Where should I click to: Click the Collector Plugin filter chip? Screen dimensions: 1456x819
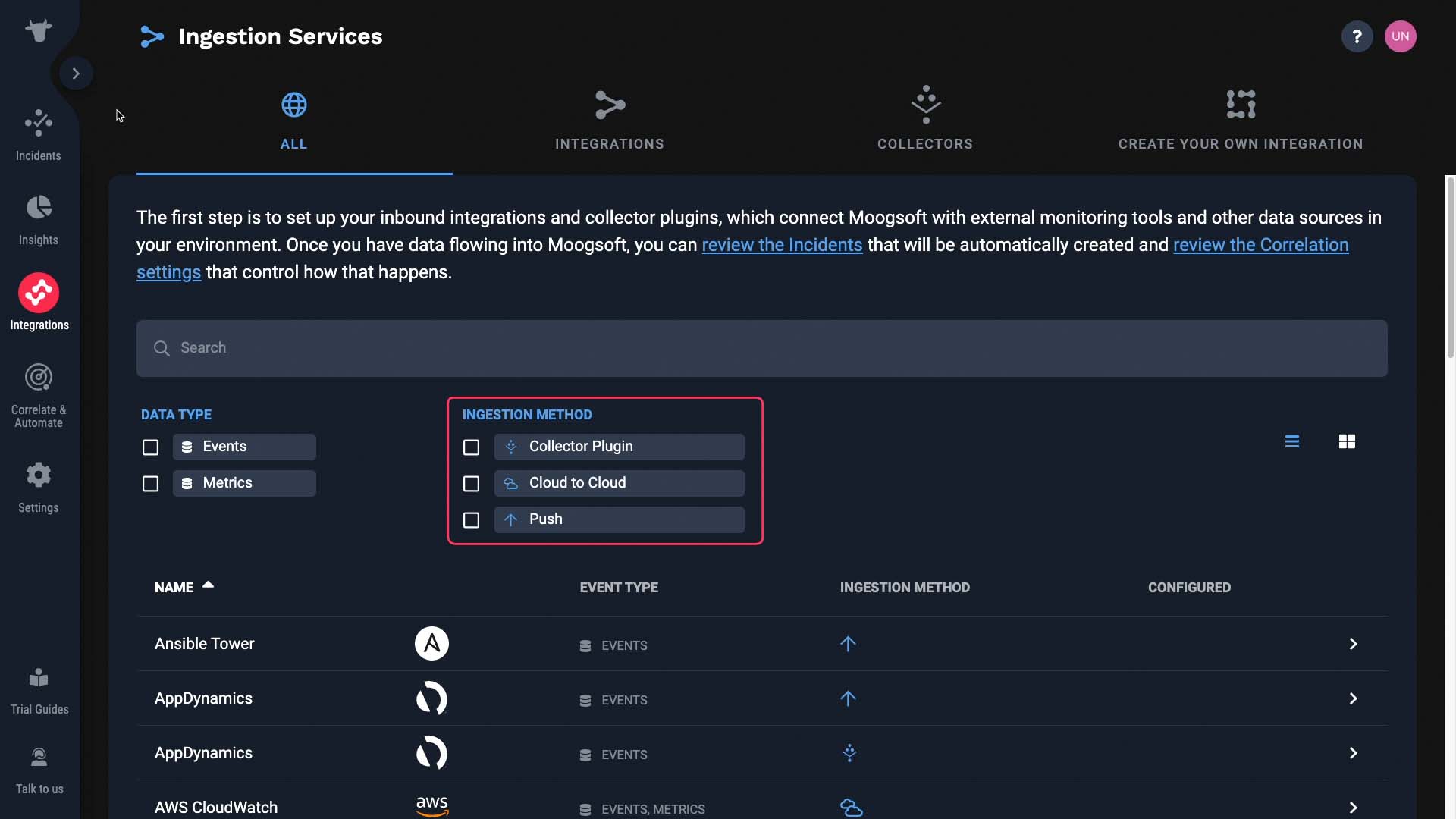619,447
